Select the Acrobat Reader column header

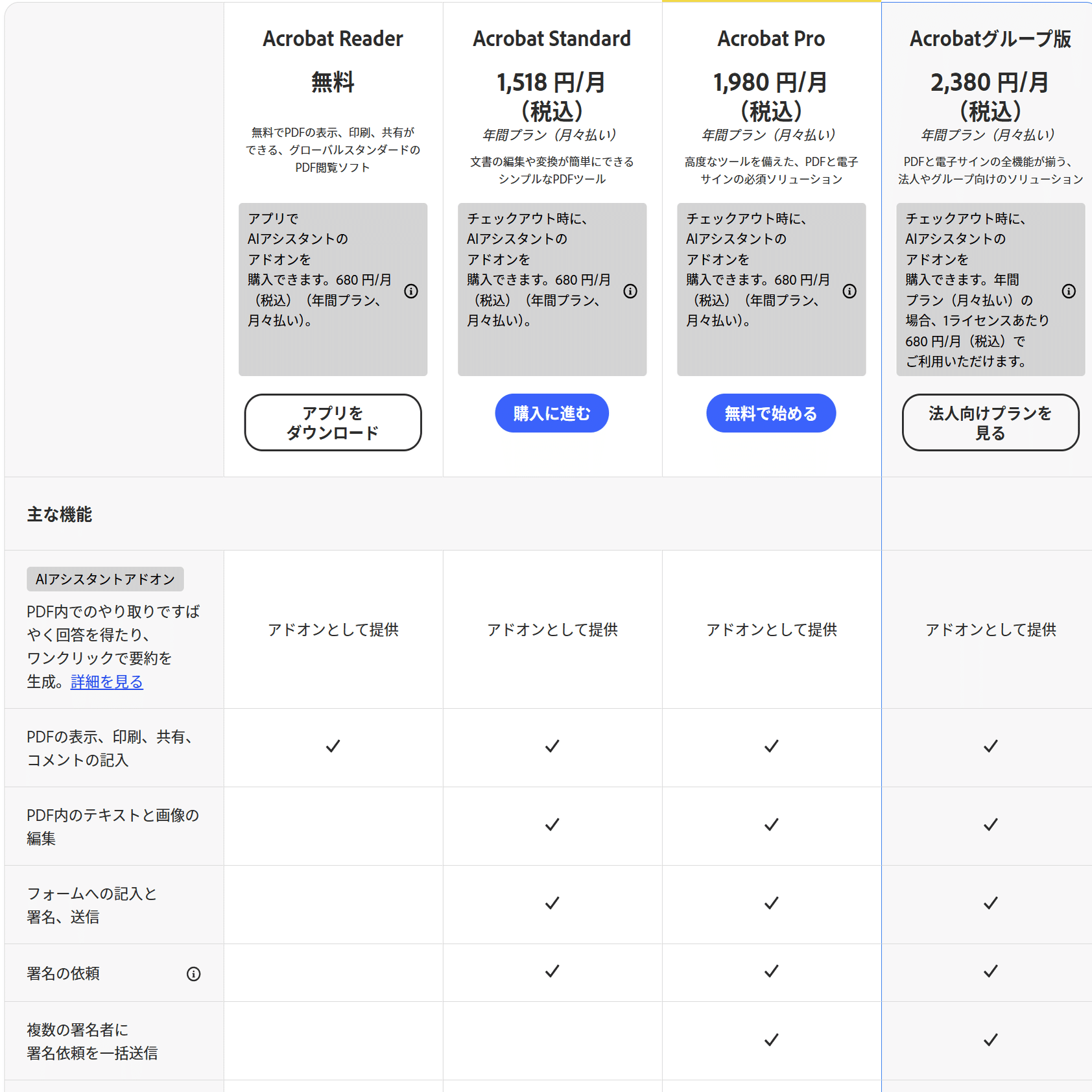pyautogui.click(x=333, y=38)
